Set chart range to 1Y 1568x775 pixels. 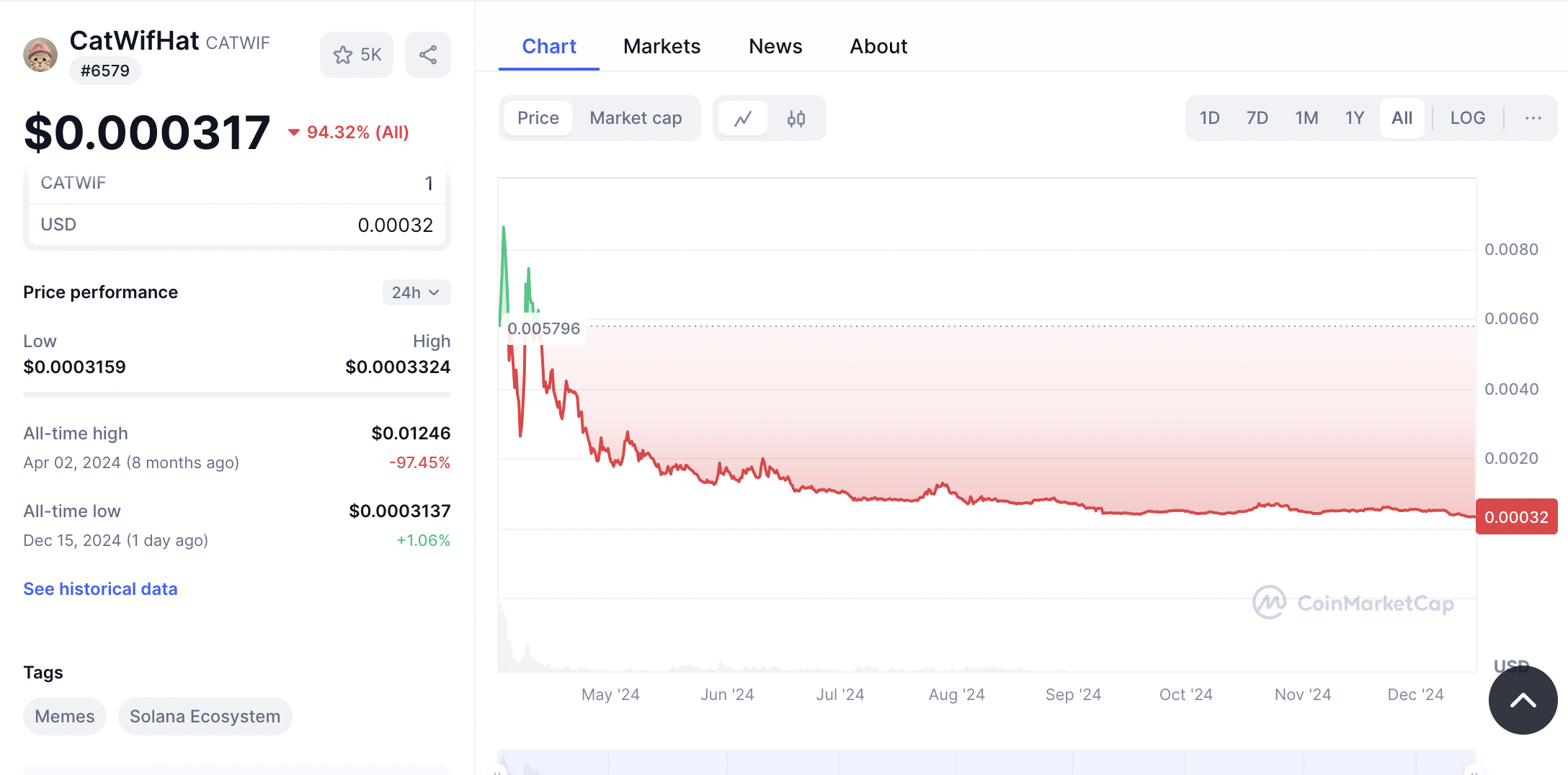[x=1355, y=118]
